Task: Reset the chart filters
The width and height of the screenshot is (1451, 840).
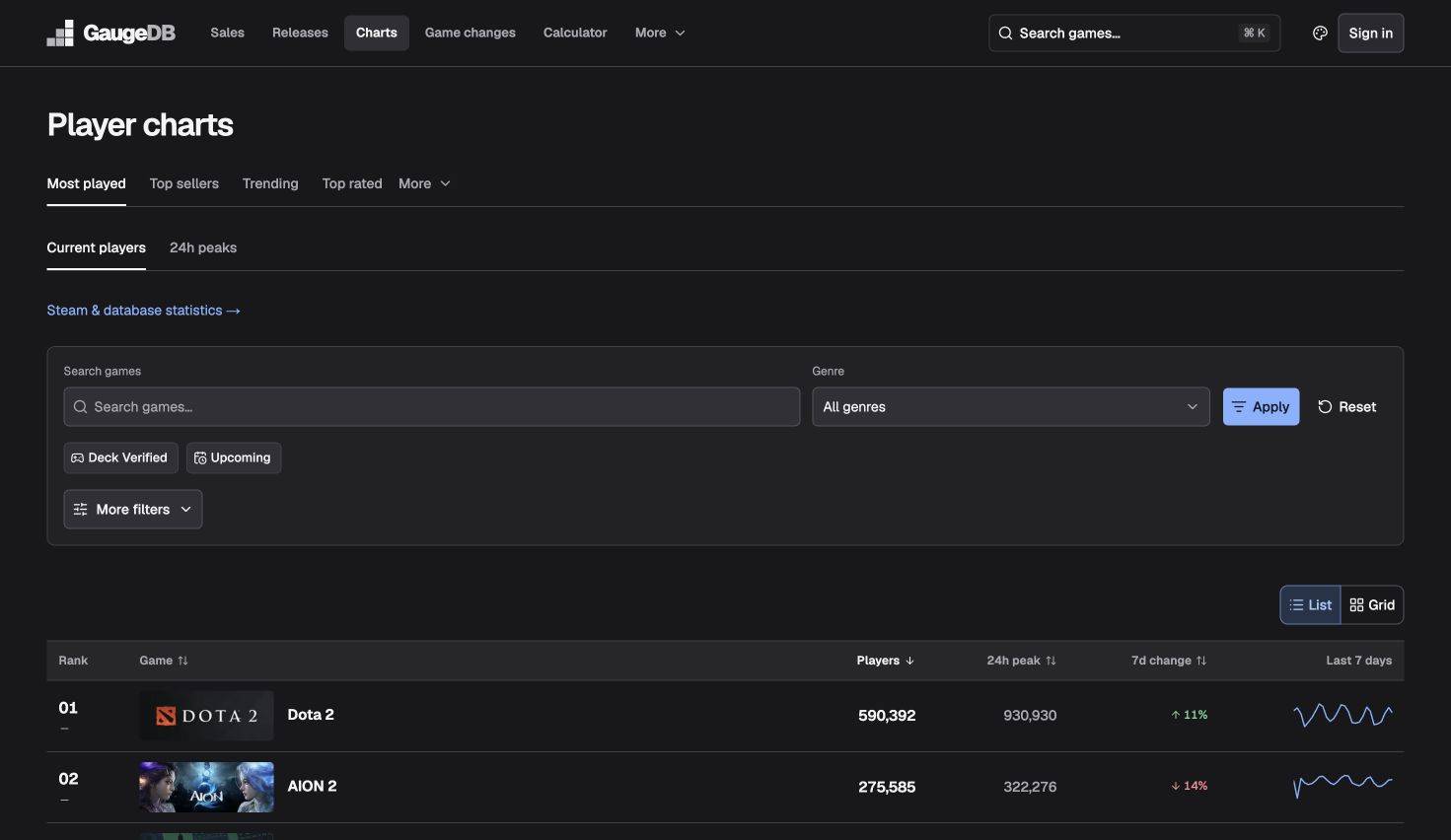Action: (x=1347, y=407)
